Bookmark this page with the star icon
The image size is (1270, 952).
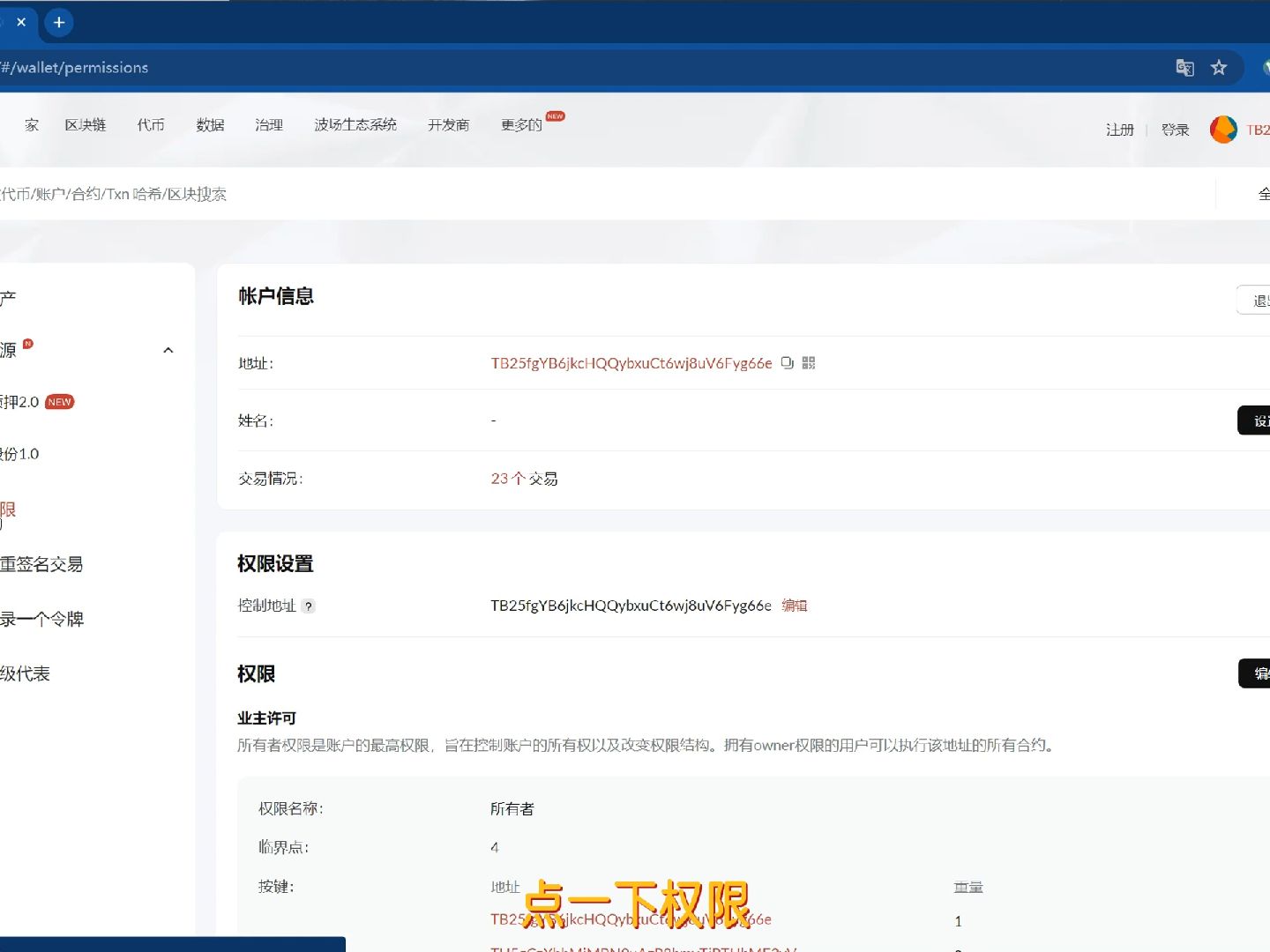coord(1219,68)
